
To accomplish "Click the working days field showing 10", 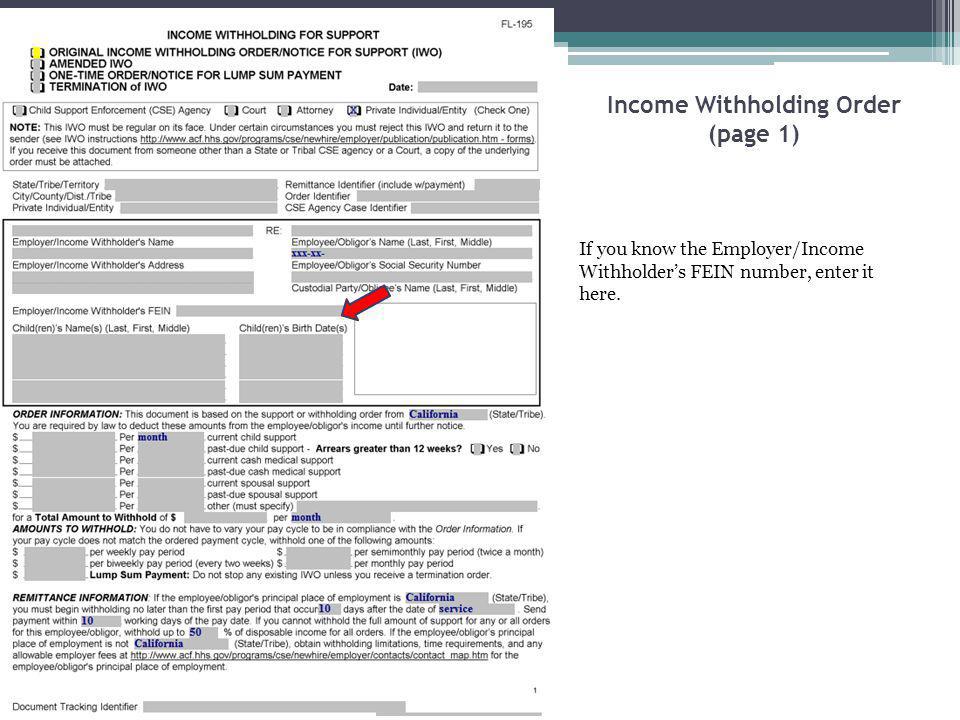I will [100, 621].
